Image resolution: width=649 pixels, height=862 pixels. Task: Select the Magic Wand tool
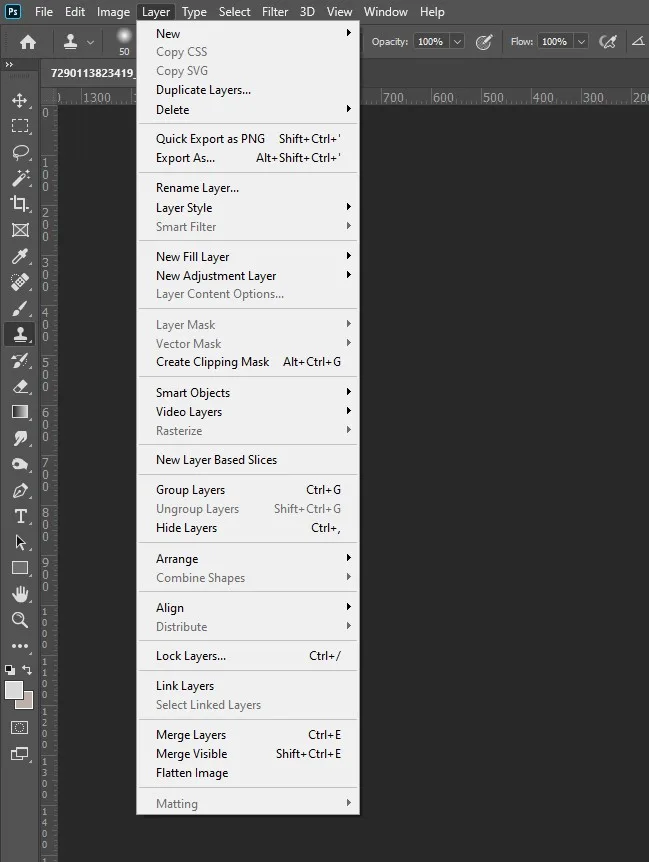click(20, 178)
